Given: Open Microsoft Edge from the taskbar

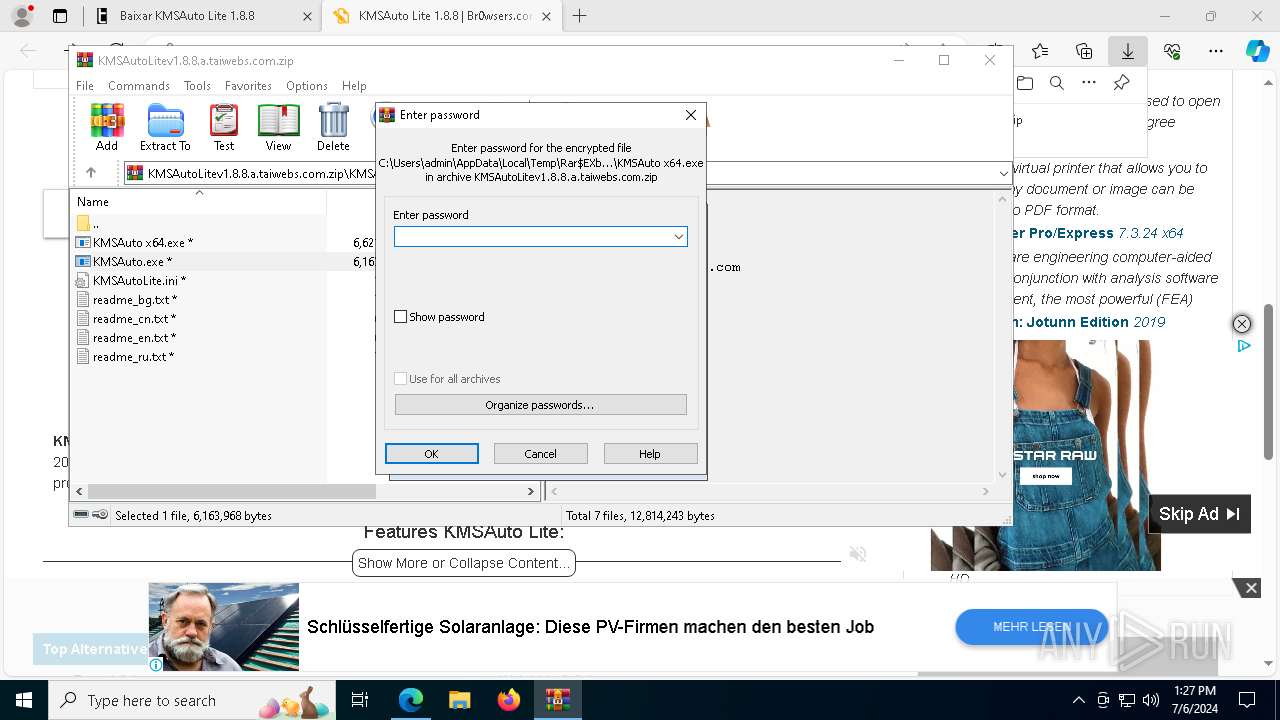Looking at the screenshot, I should pos(411,700).
